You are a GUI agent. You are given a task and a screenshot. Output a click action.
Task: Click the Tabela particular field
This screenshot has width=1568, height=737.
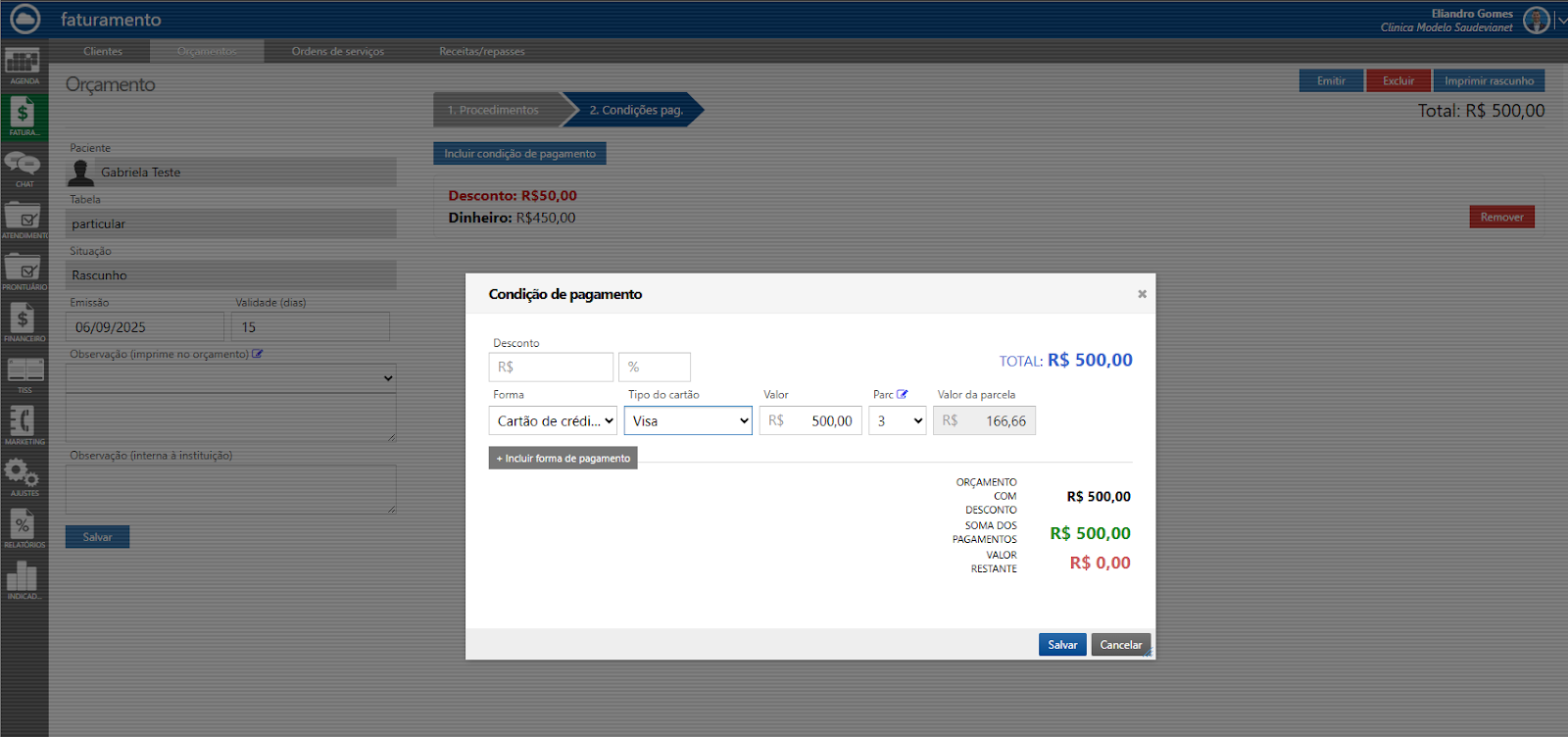pyautogui.click(x=231, y=223)
